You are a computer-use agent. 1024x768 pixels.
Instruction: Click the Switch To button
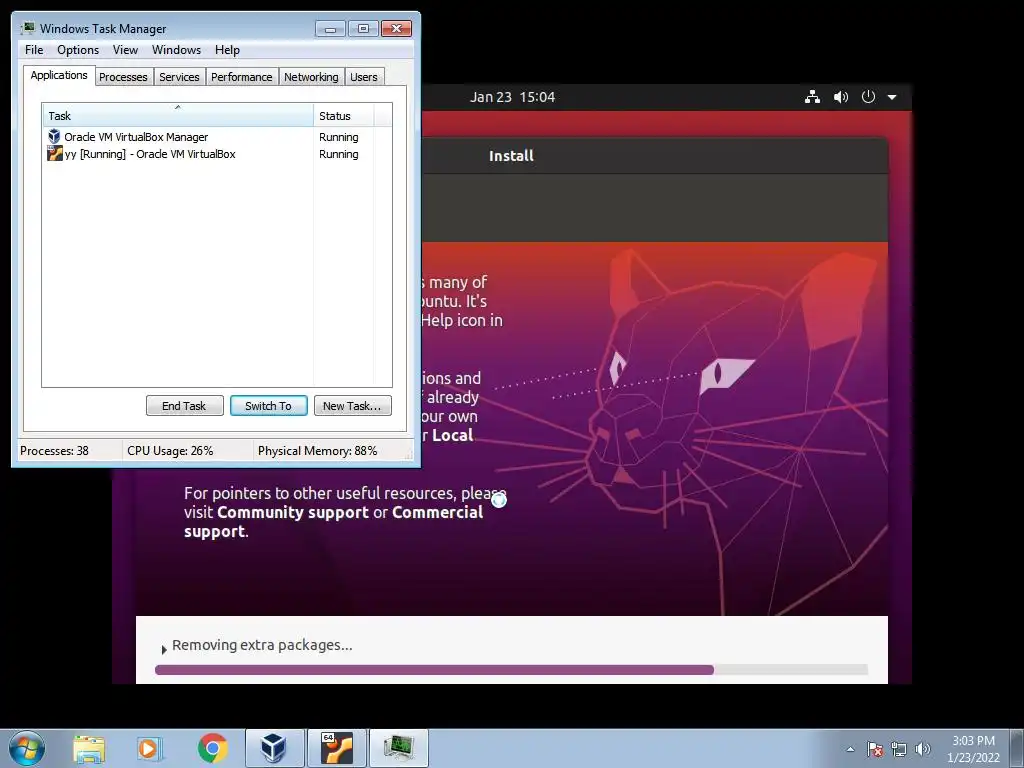(x=268, y=406)
